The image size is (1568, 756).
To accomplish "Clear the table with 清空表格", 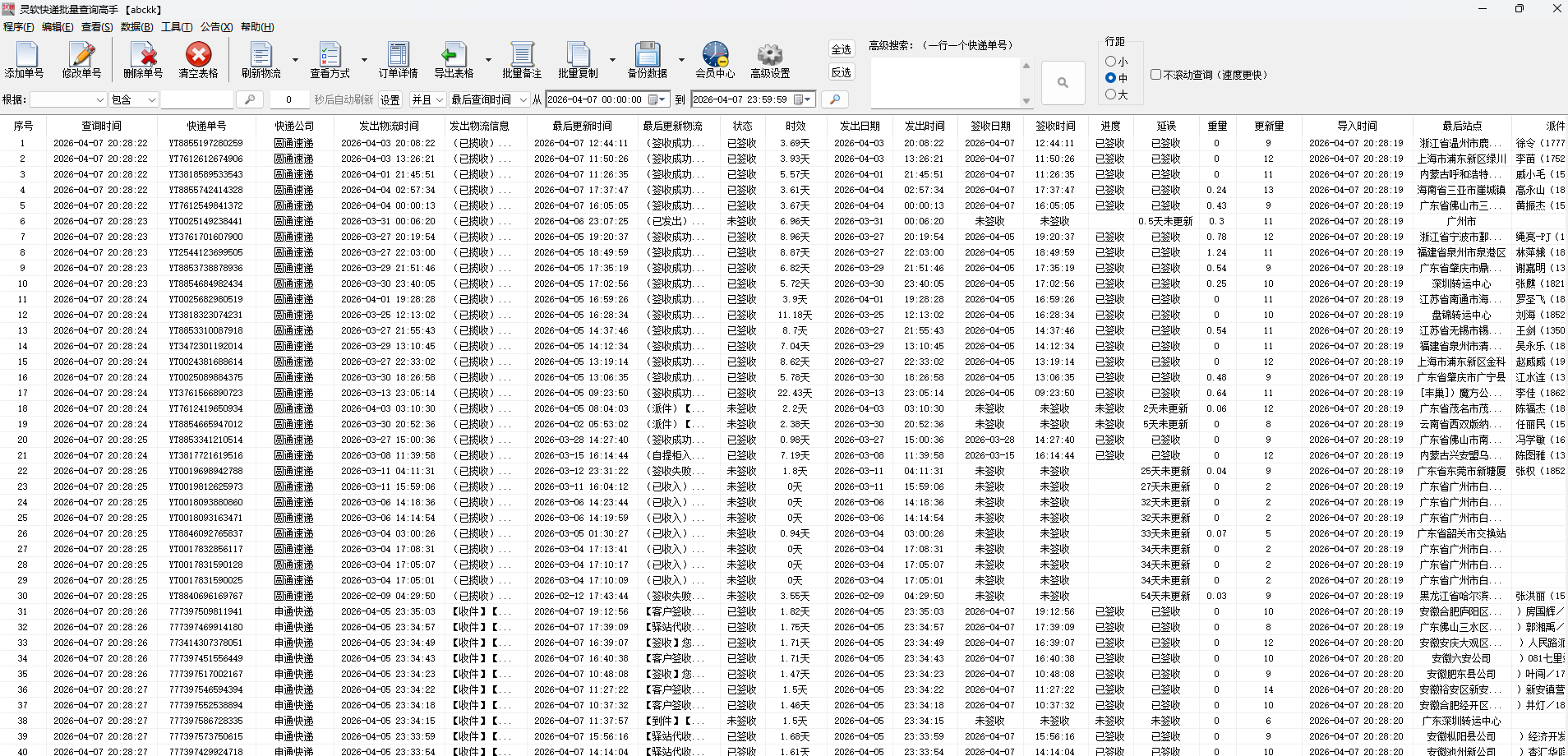I will (198, 60).
